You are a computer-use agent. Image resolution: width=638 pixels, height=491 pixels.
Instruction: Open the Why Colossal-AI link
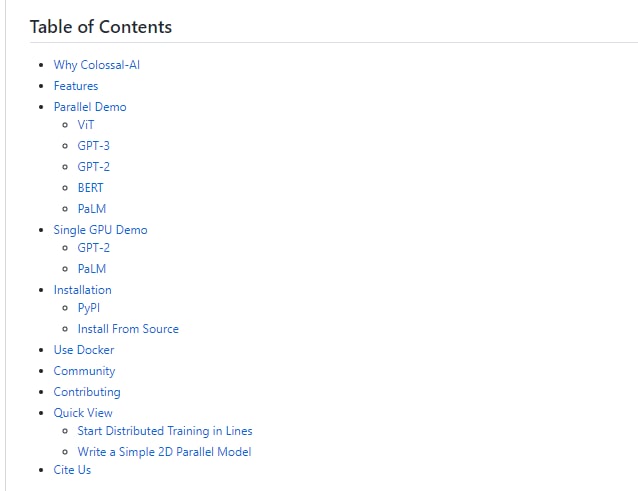tap(97, 65)
